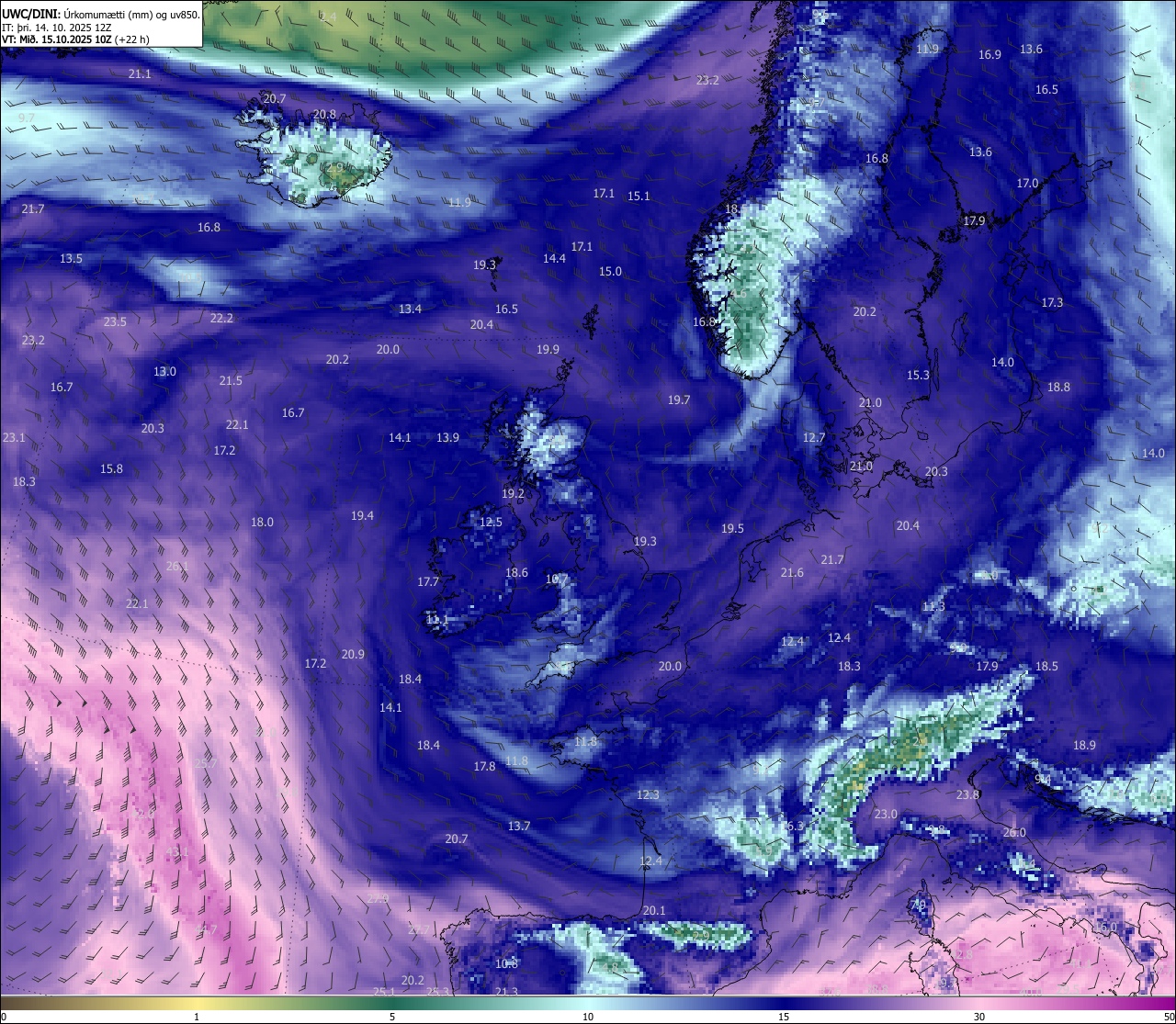The height and width of the screenshot is (1024, 1176).
Task: Click the 17.3 value label
Action: pyautogui.click(x=1052, y=303)
